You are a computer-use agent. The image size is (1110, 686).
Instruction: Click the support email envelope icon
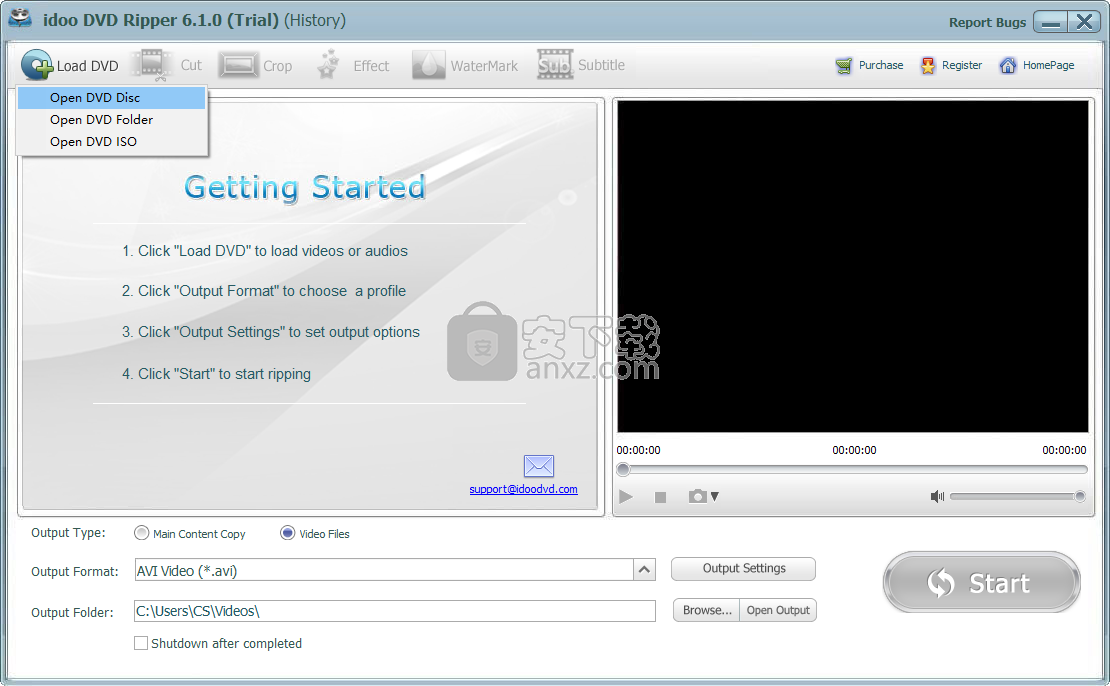[x=539, y=466]
